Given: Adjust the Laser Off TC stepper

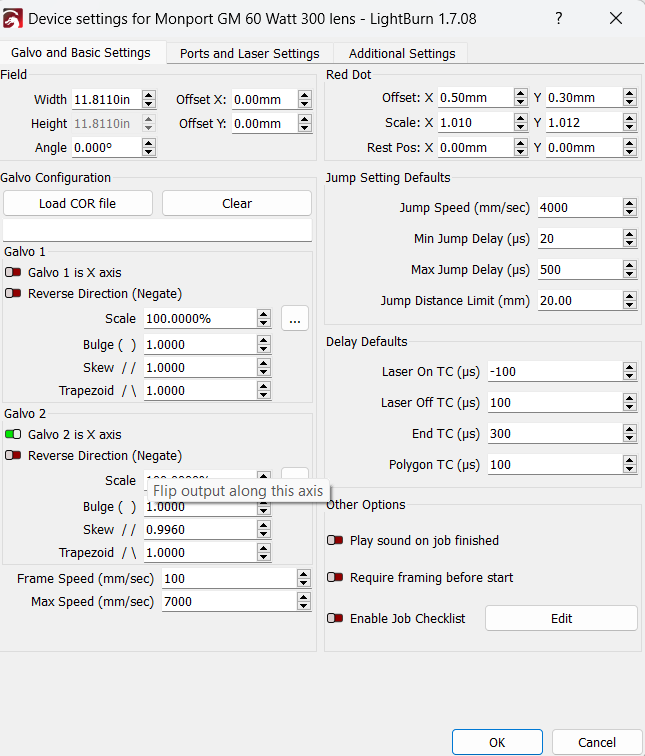Looking at the screenshot, I should (x=630, y=403).
